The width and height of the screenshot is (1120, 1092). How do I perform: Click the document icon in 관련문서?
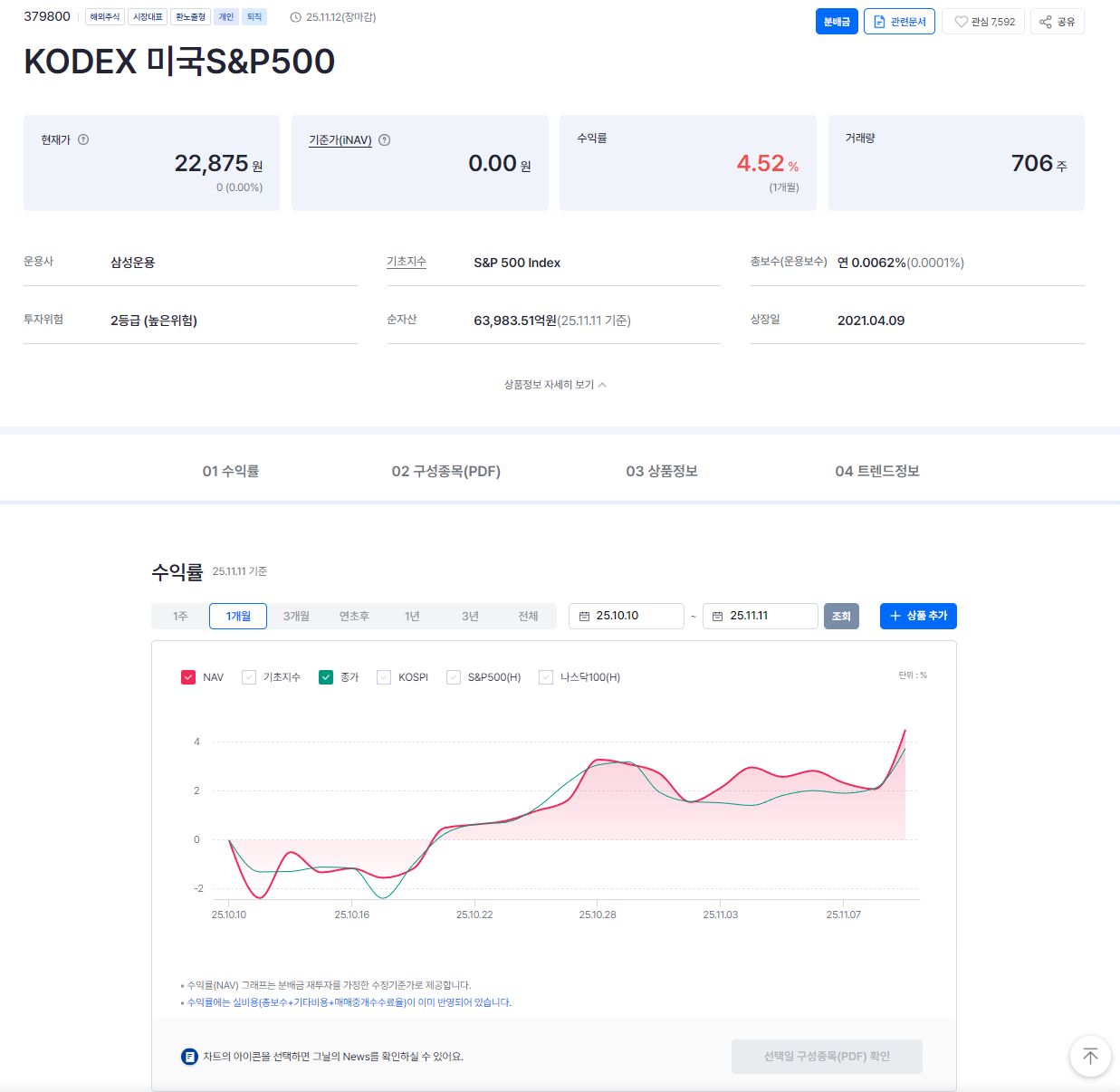pyautogui.click(x=879, y=22)
